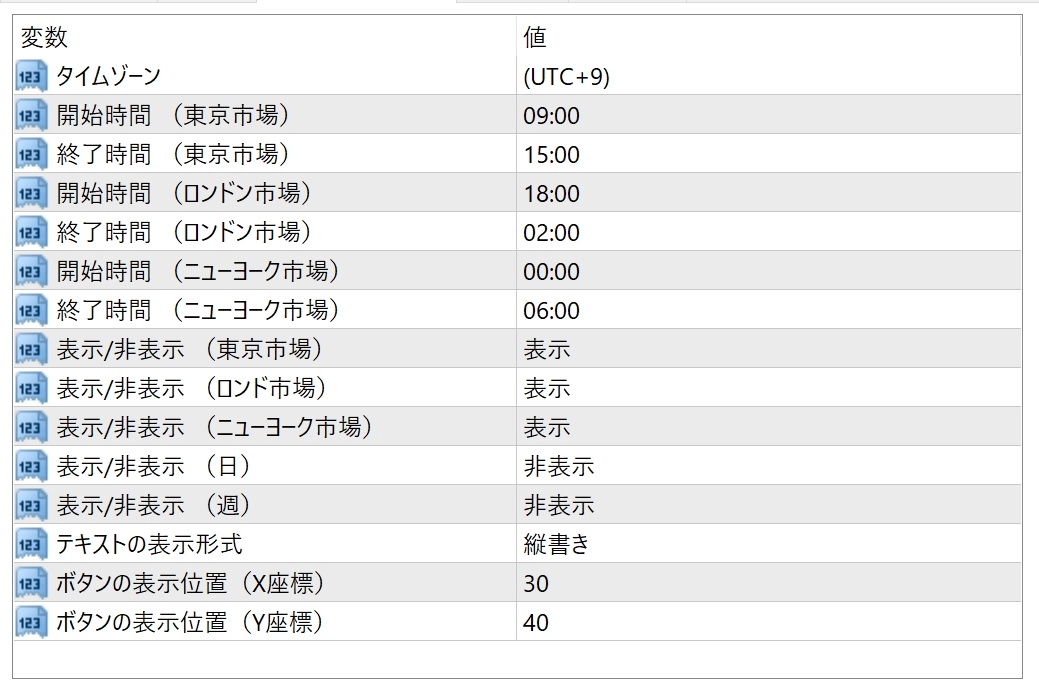The height and width of the screenshot is (687, 1039).
Task: Click the 値 column header
Action: point(535,38)
